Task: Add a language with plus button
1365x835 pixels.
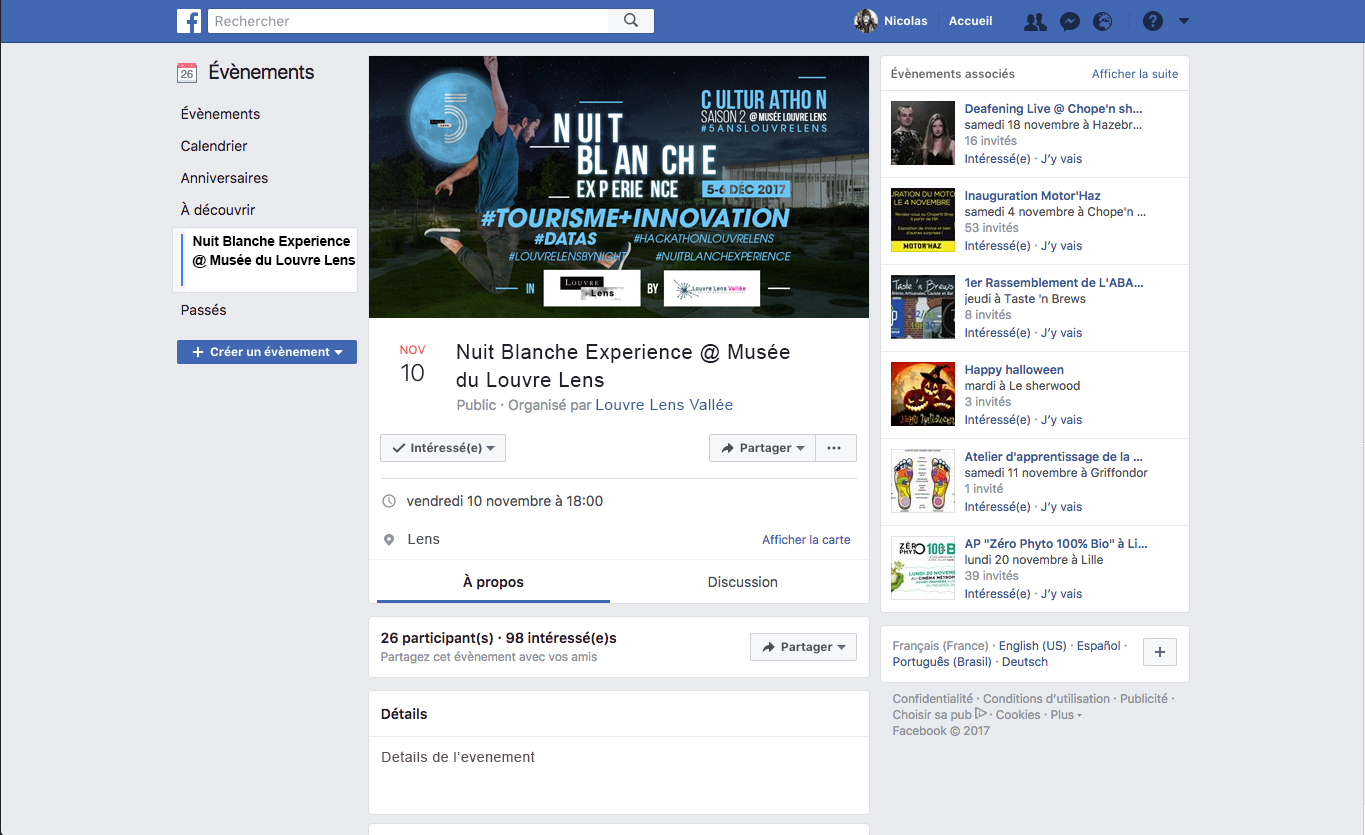Action: [x=1160, y=652]
